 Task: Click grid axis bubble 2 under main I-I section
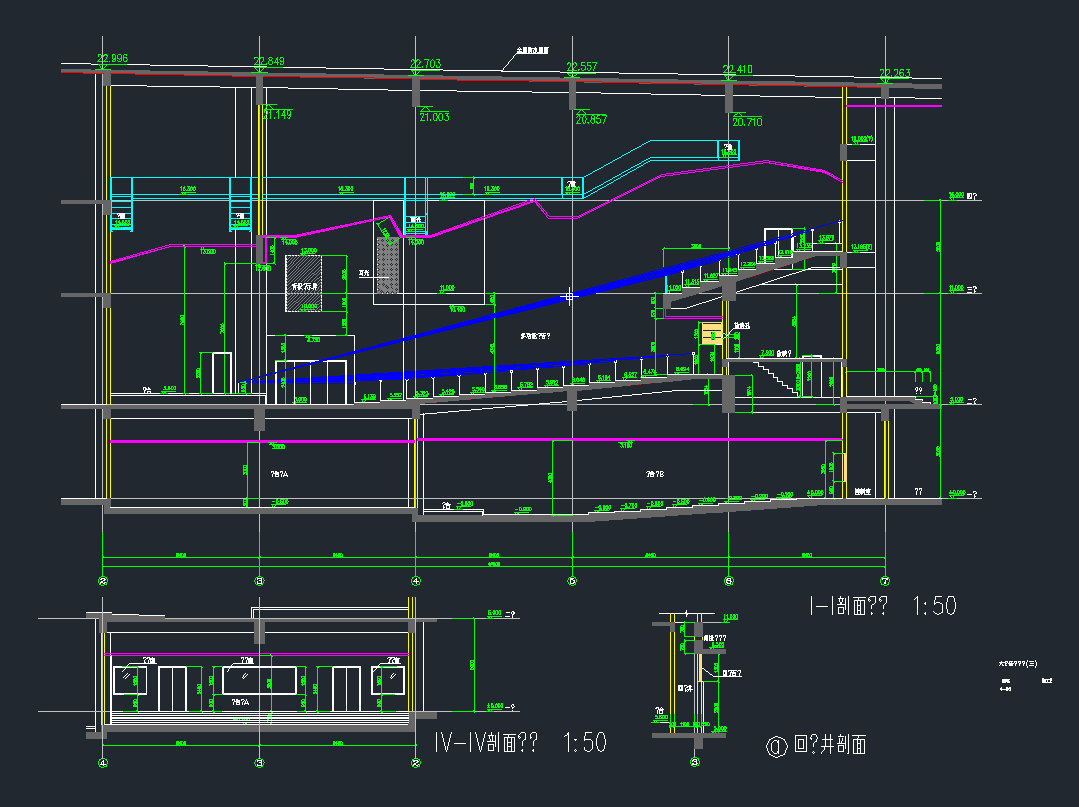pos(103,581)
